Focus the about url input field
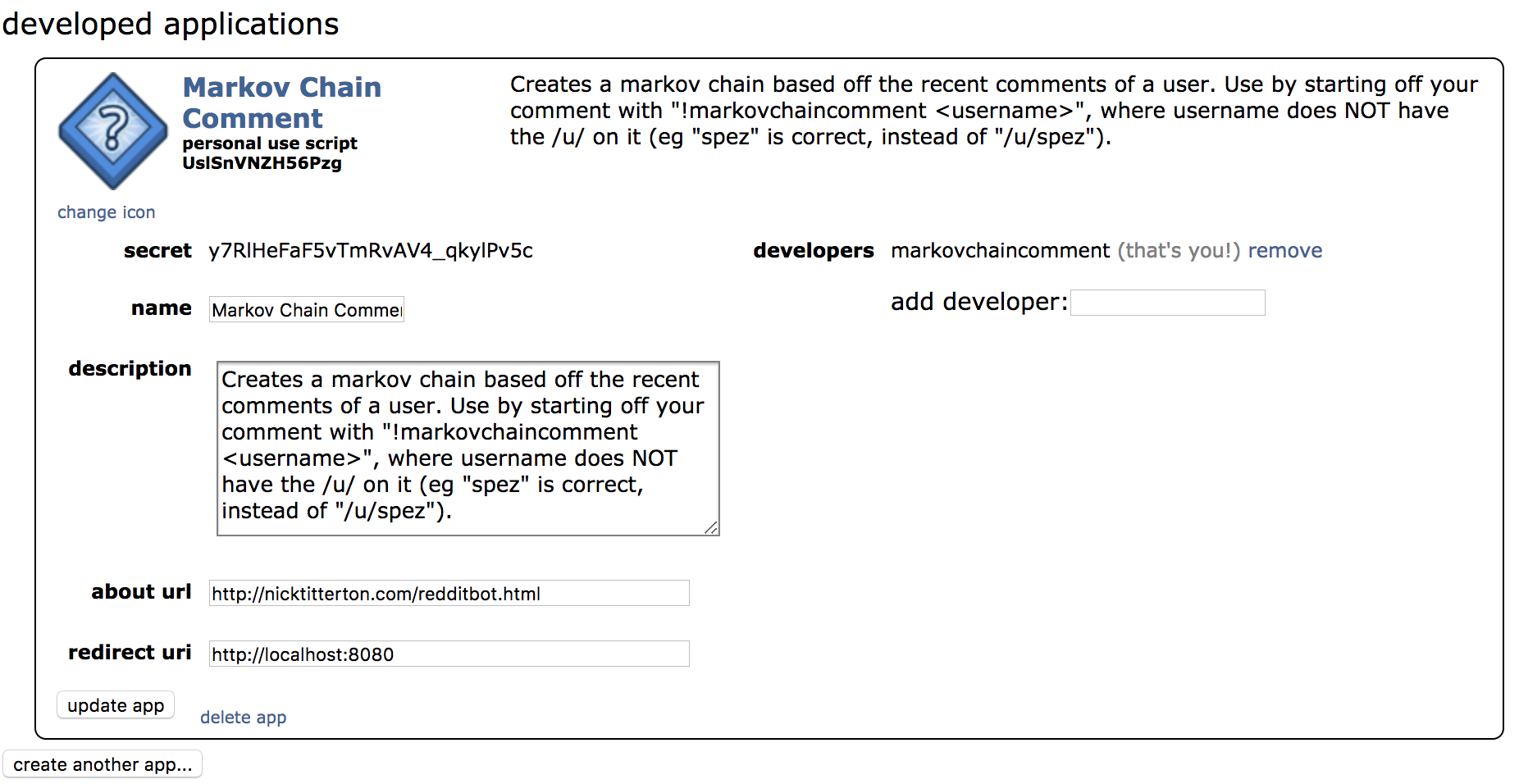Screen dimensions: 1519x784 tap(449, 593)
